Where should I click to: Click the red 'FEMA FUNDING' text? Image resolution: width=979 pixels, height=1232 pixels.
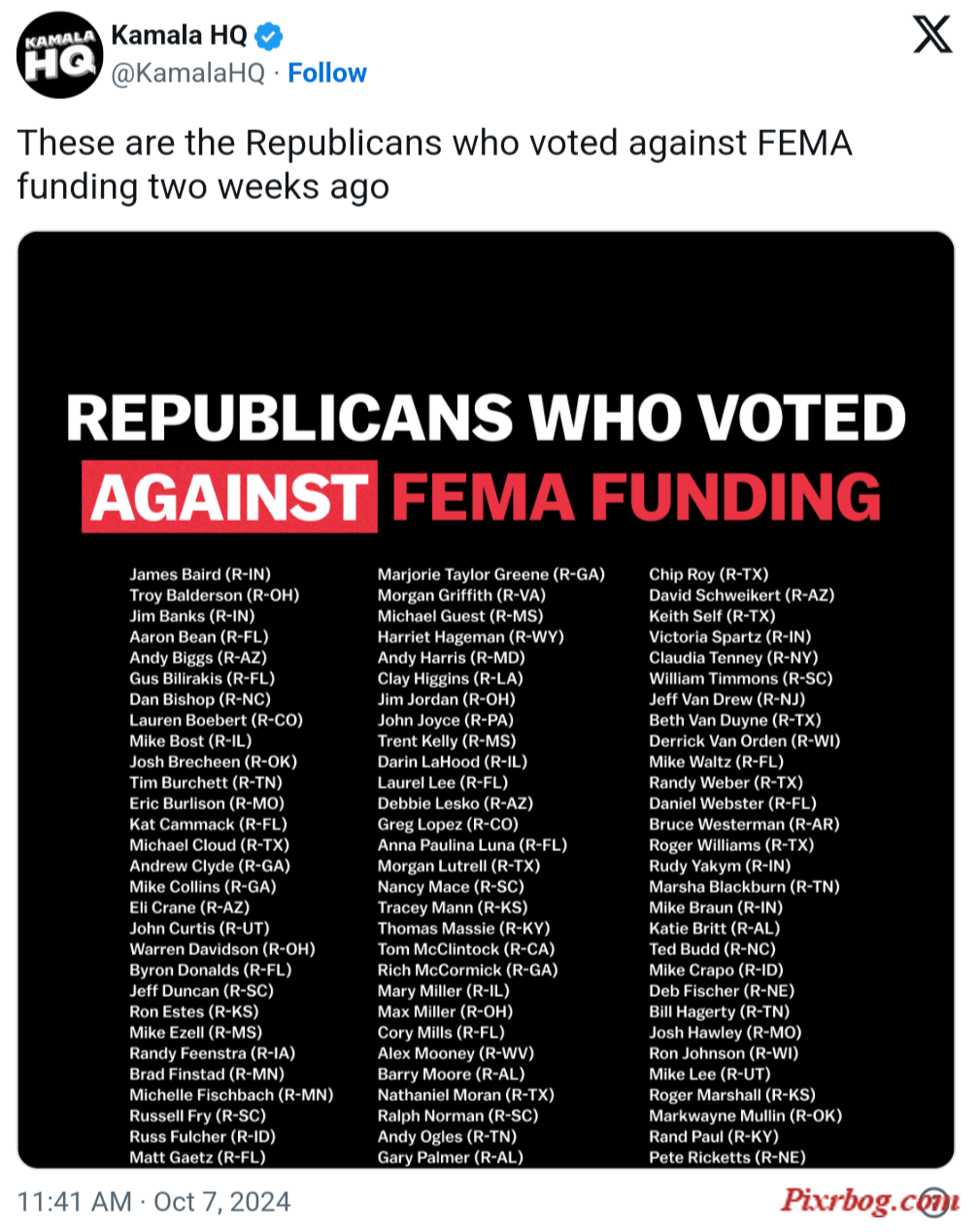(636, 497)
